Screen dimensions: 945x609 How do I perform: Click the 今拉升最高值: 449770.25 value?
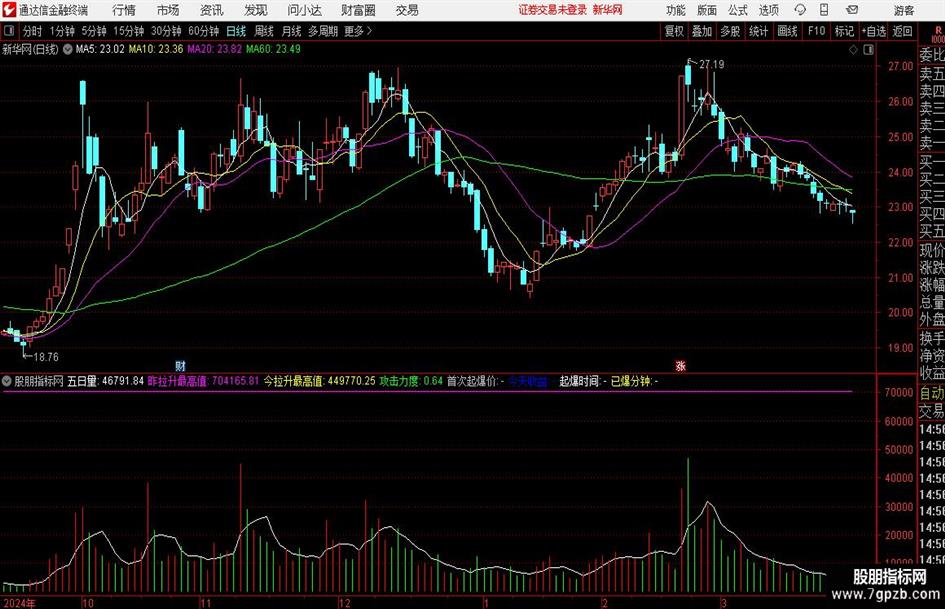[x=319, y=381]
